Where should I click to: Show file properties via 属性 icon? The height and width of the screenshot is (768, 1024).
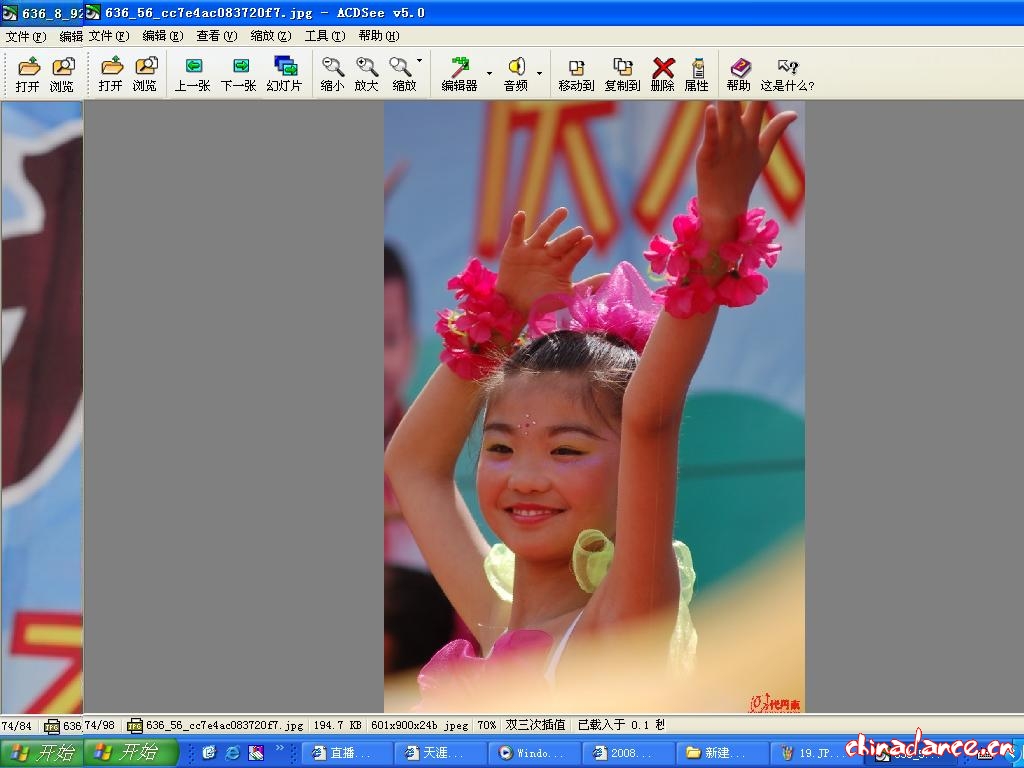coord(697,74)
